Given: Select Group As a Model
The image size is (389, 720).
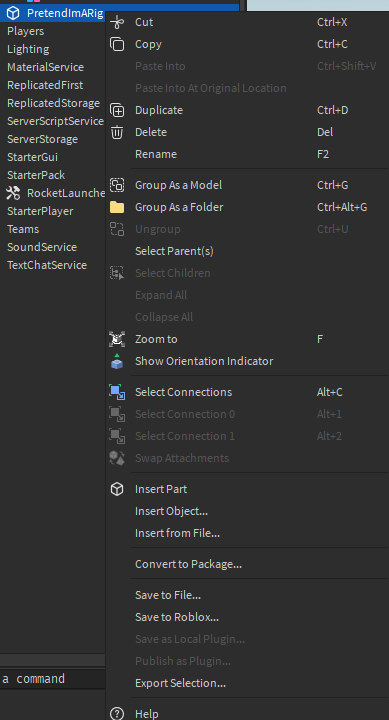Looking at the screenshot, I should [248, 185].
